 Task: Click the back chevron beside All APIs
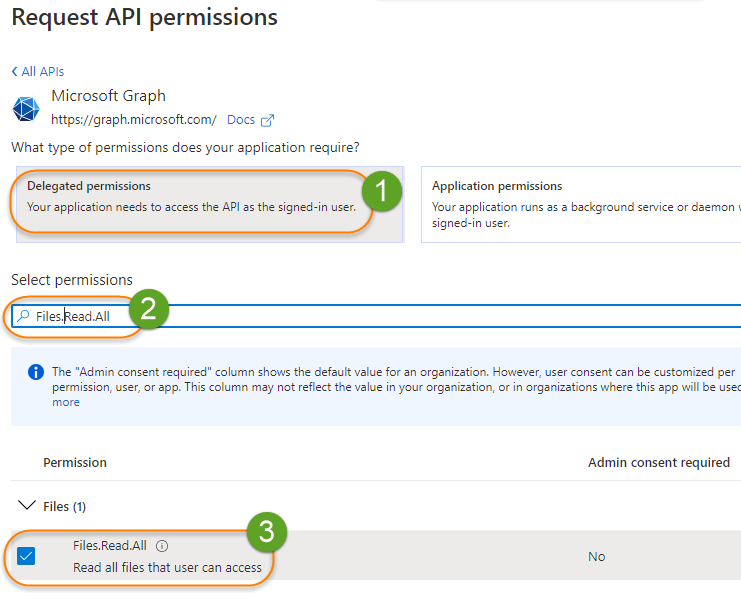15,72
